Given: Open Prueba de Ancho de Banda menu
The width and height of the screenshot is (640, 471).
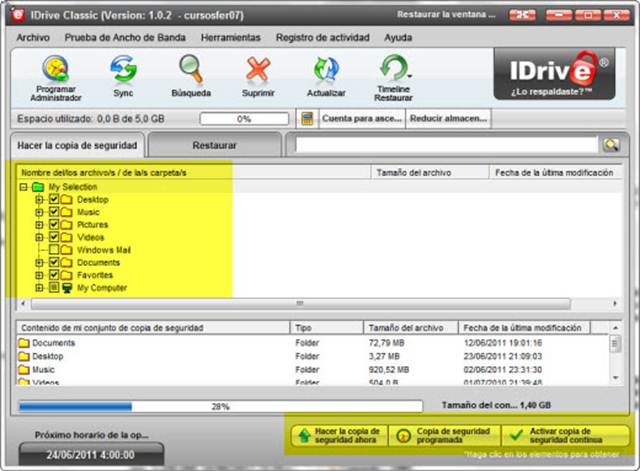Looking at the screenshot, I should pos(125,38).
